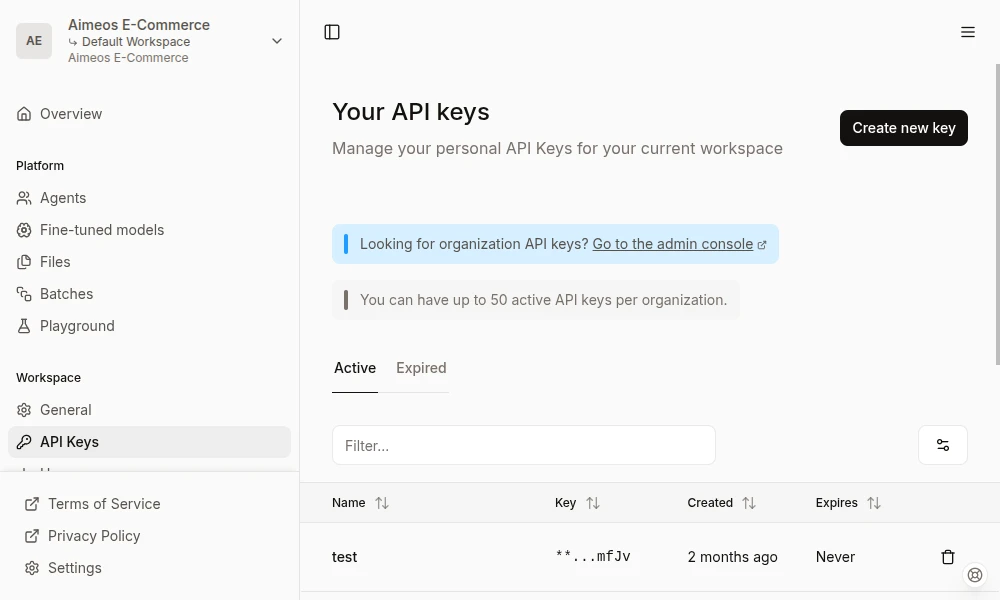Open the hamburger menu icon
1000x600 pixels.
click(967, 32)
